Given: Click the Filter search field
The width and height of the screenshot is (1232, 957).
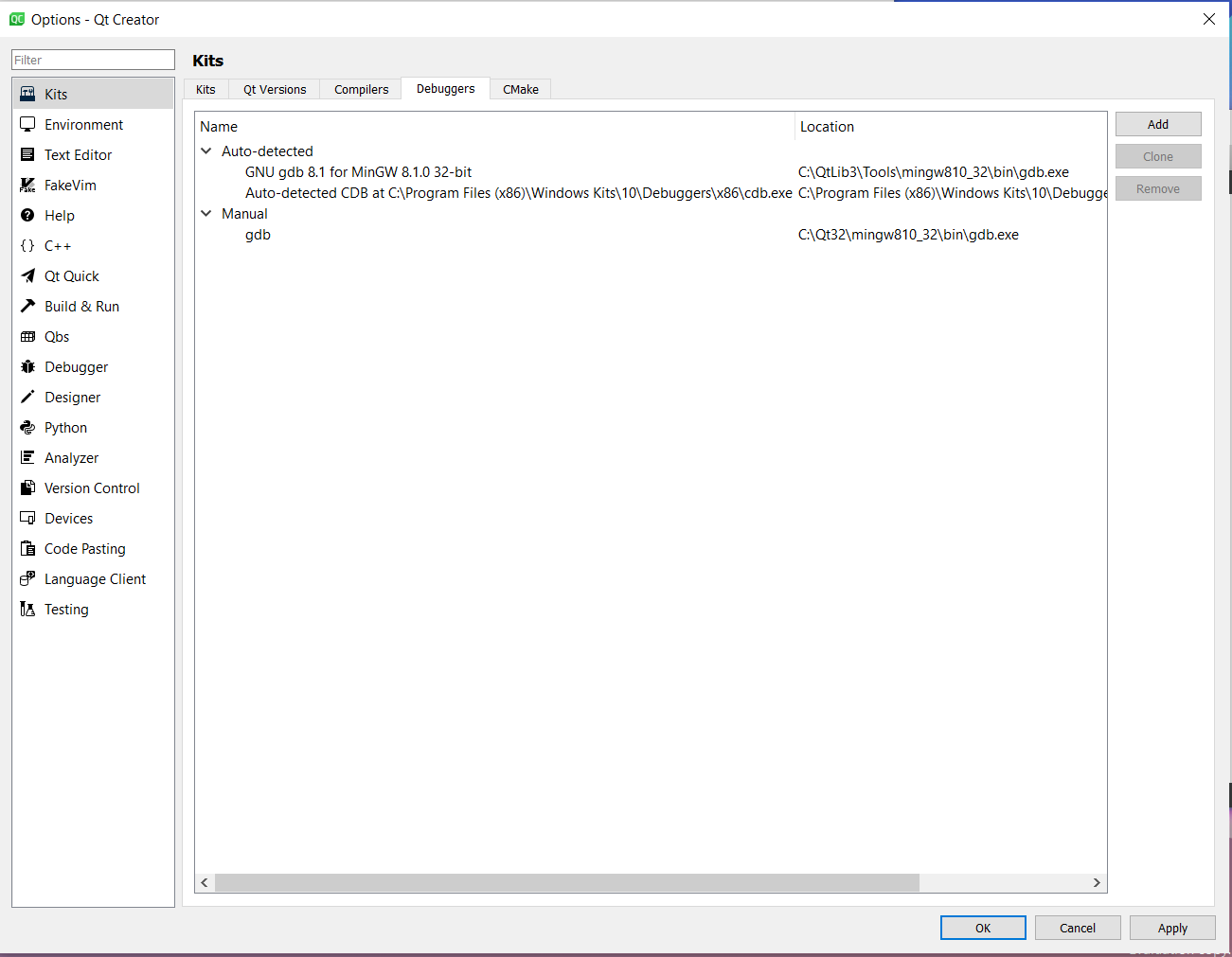Looking at the screenshot, I should coord(93,60).
